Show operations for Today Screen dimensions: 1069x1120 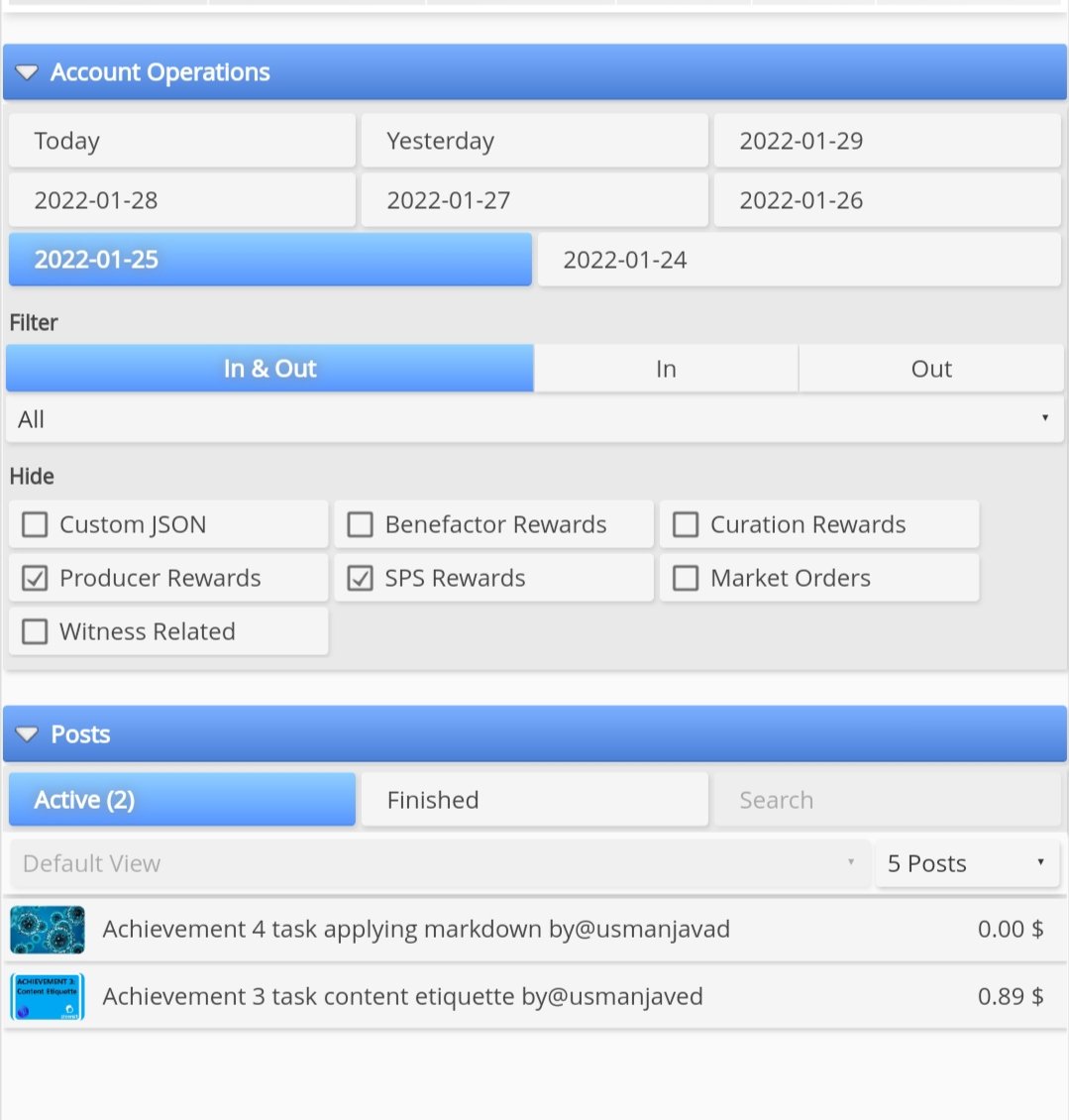tap(182, 141)
